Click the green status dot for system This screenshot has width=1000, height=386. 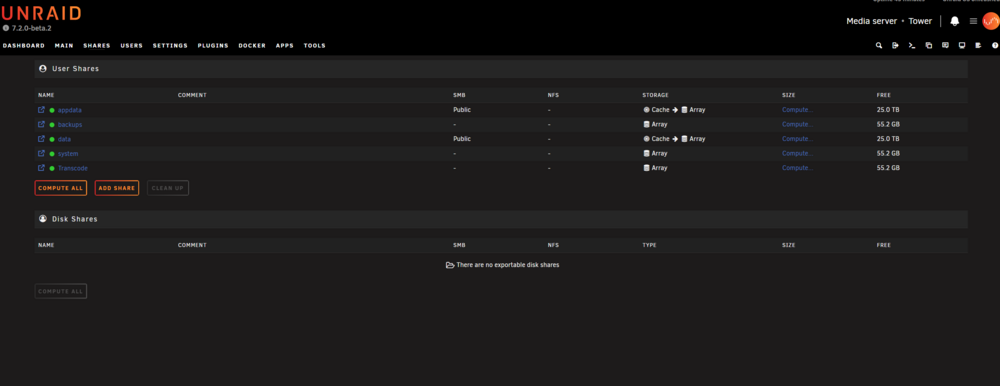(x=52, y=154)
